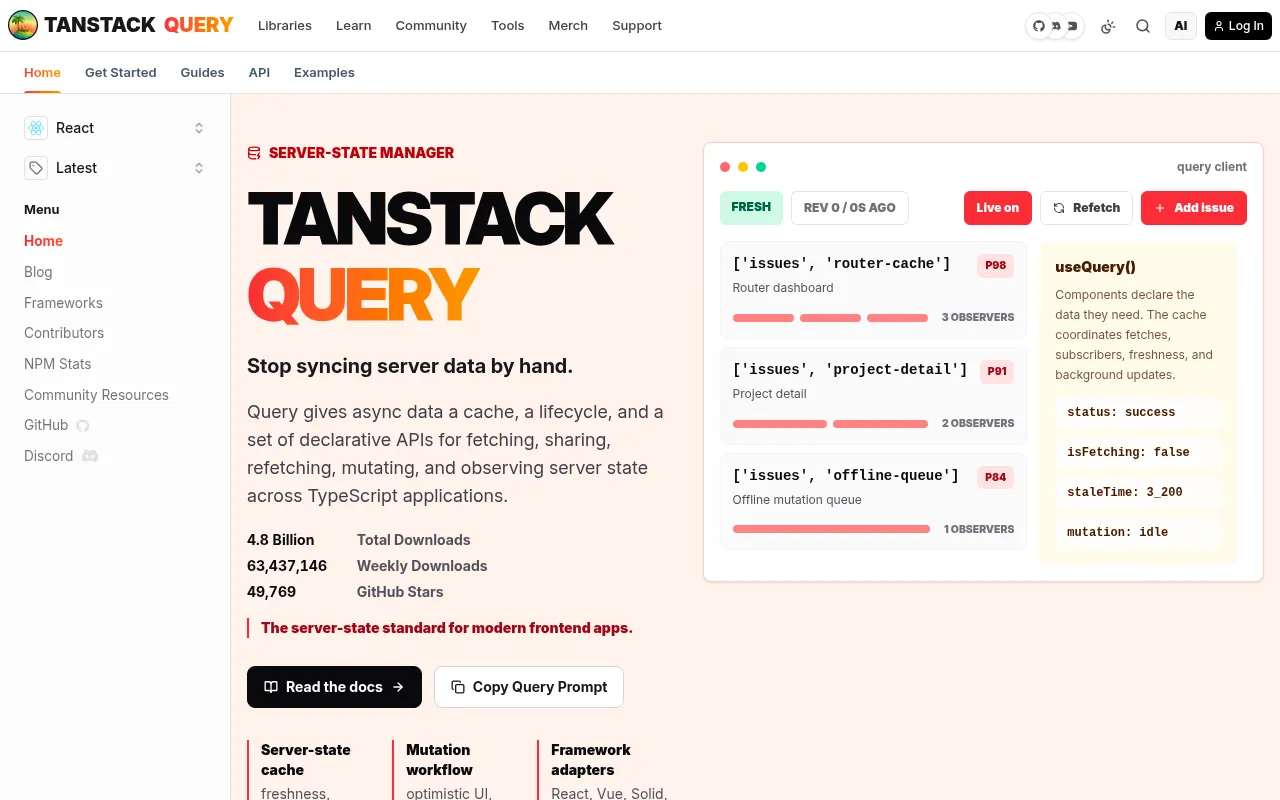Open the GitHub icon in the header
This screenshot has height=800, width=1280.
(x=1039, y=26)
